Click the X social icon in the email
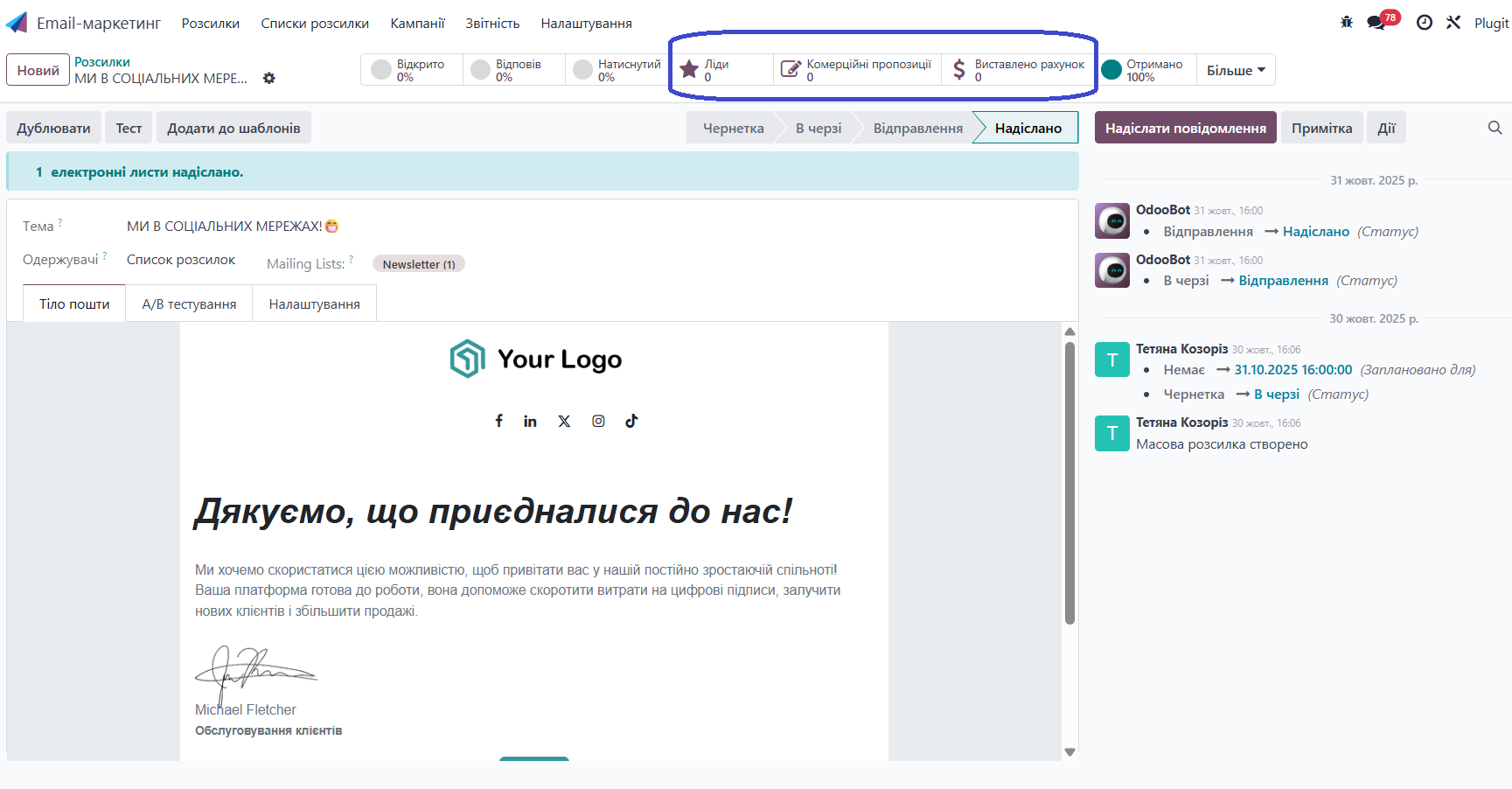Image resolution: width=1512 pixels, height=789 pixels. 564,421
